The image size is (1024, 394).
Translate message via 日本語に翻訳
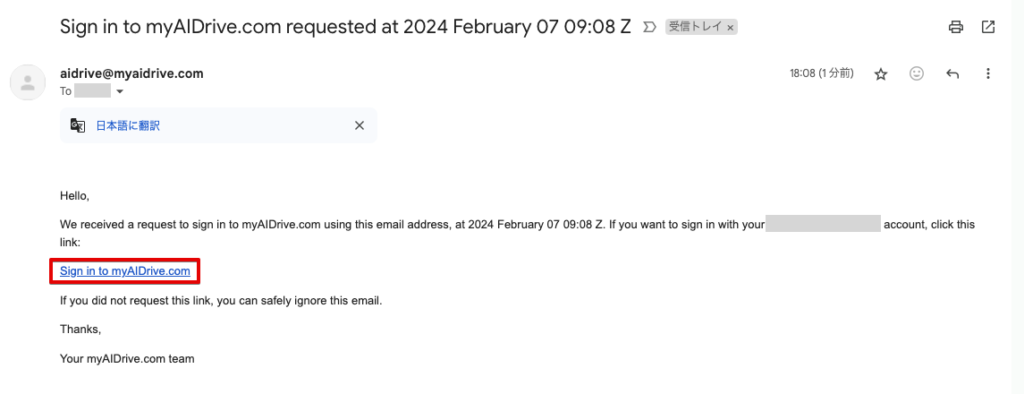point(128,125)
